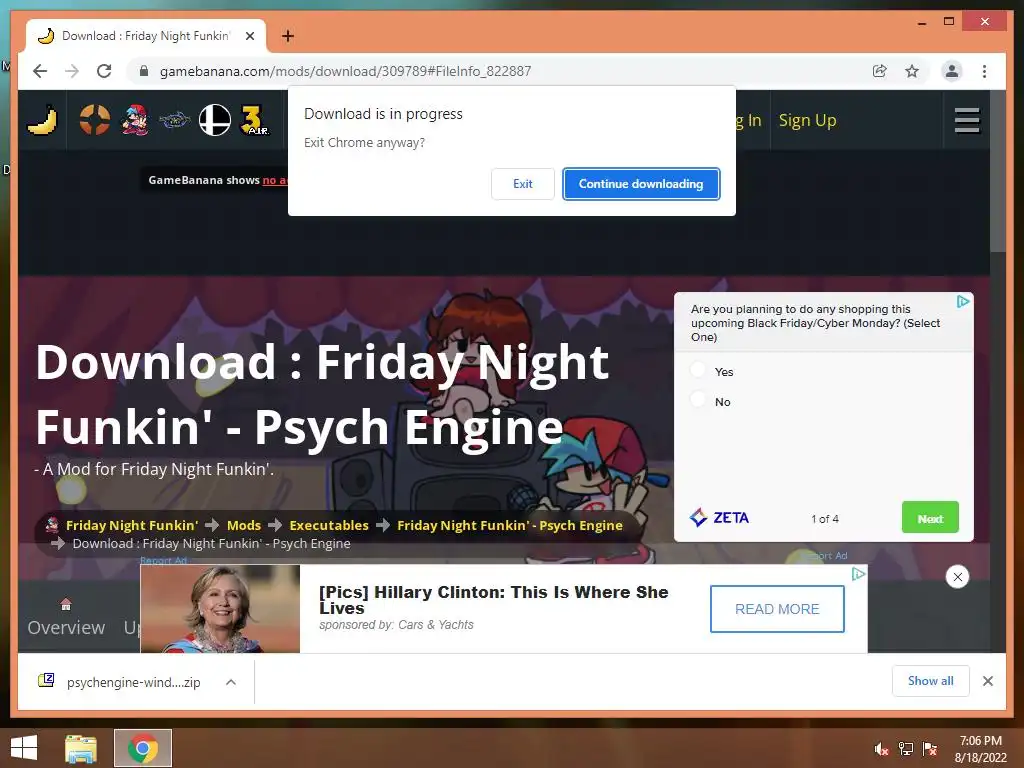The width and height of the screenshot is (1024, 768).
Task: Click the taskbar clock showing 7:06 PM
Action: 980,749
